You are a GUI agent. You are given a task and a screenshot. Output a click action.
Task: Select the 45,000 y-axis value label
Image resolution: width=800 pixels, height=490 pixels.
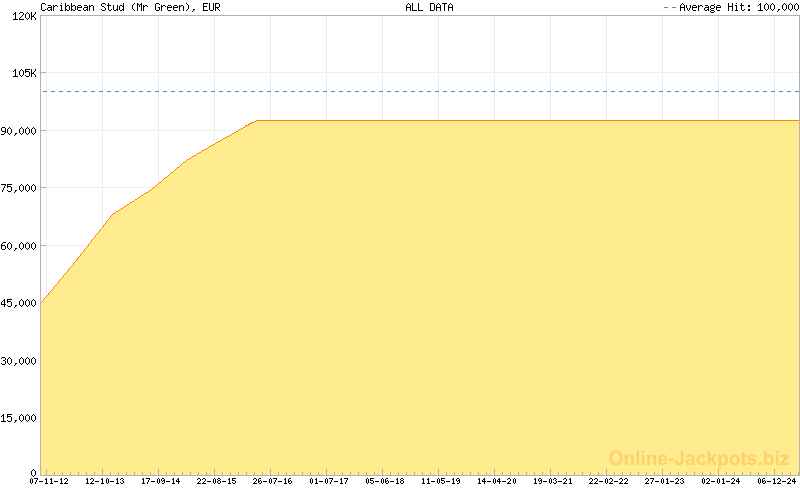19,303
